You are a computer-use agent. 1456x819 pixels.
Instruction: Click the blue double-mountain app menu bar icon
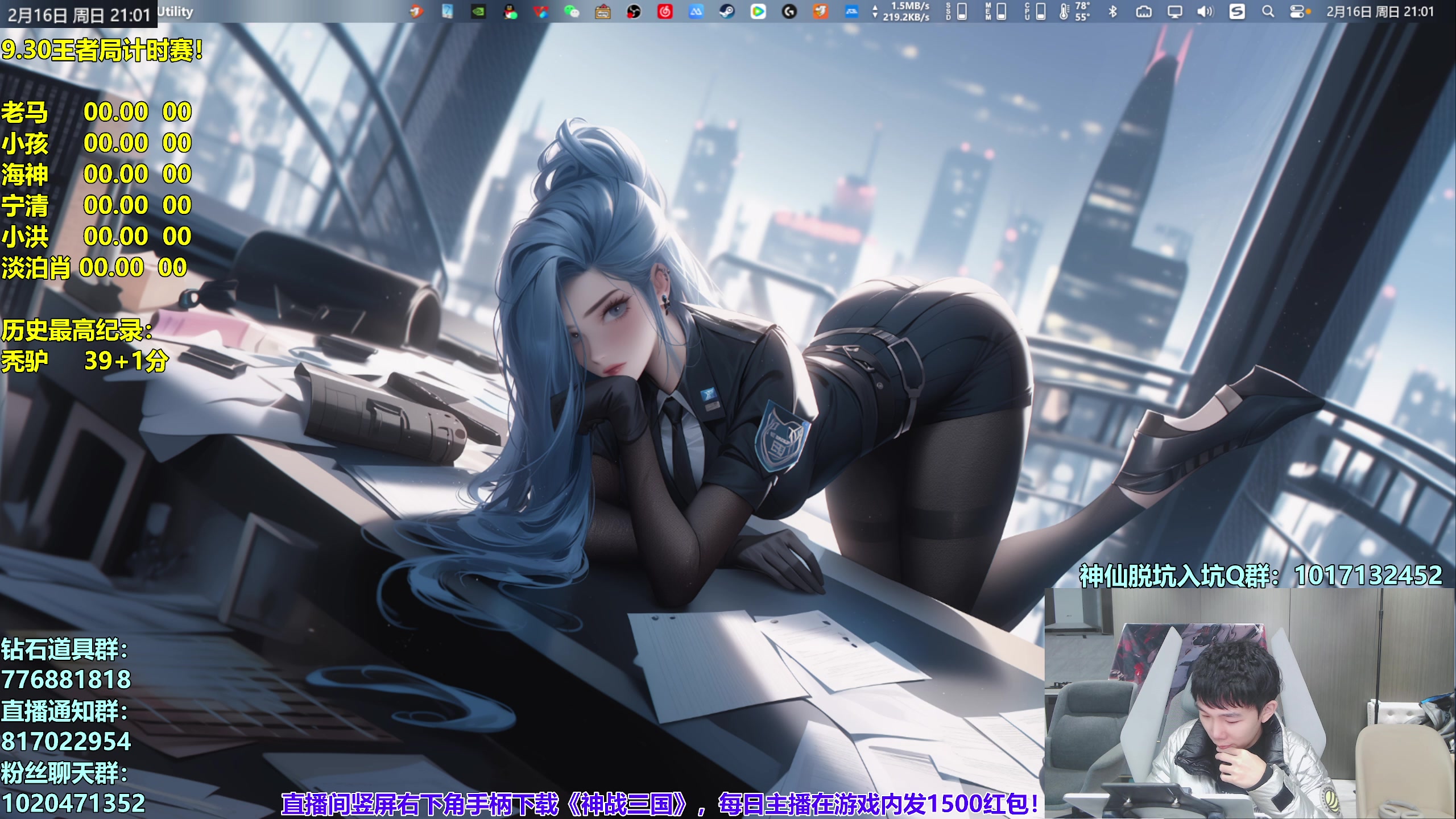(x=696, y=11)
